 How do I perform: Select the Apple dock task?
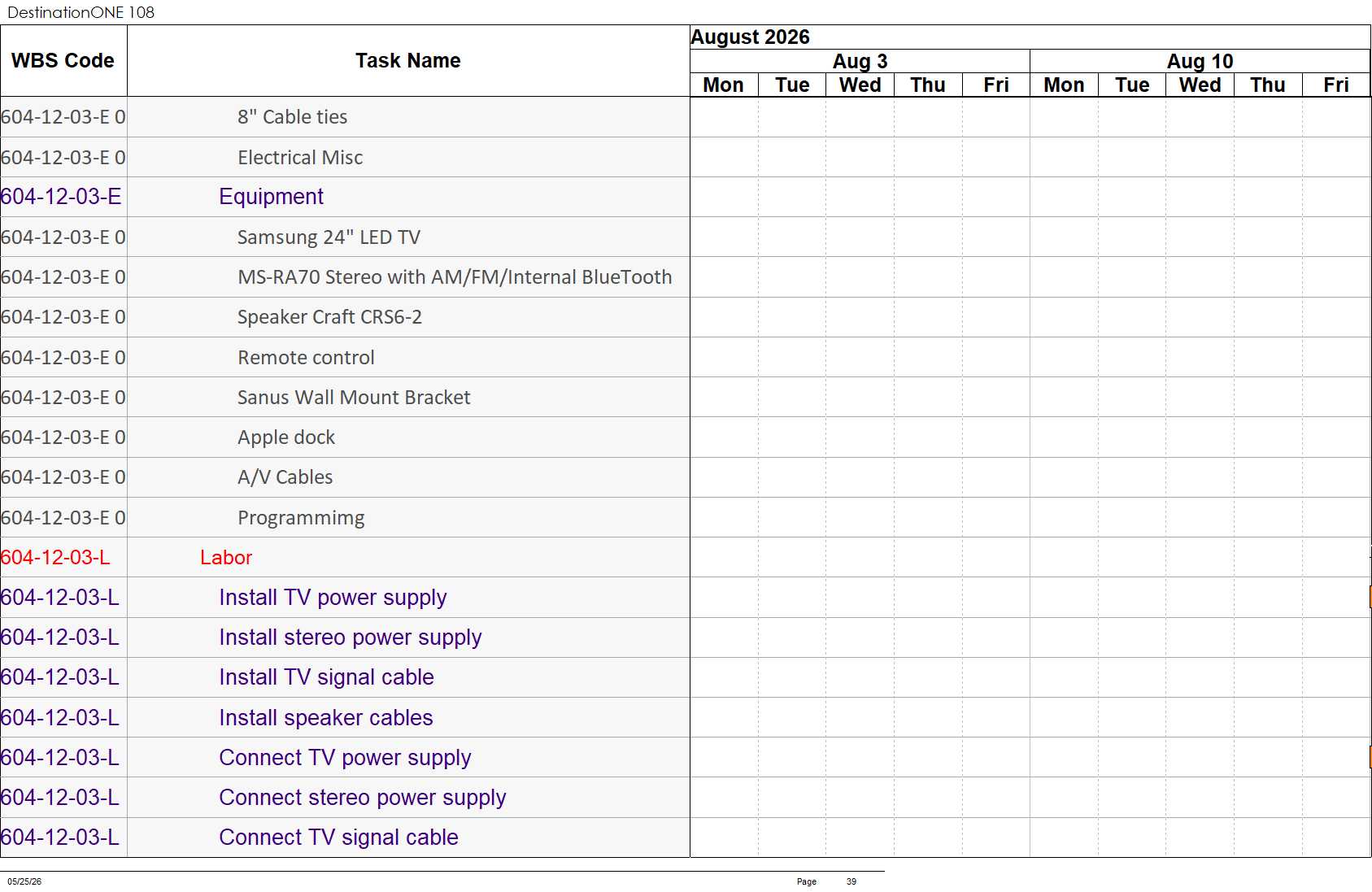coord(286,437)
